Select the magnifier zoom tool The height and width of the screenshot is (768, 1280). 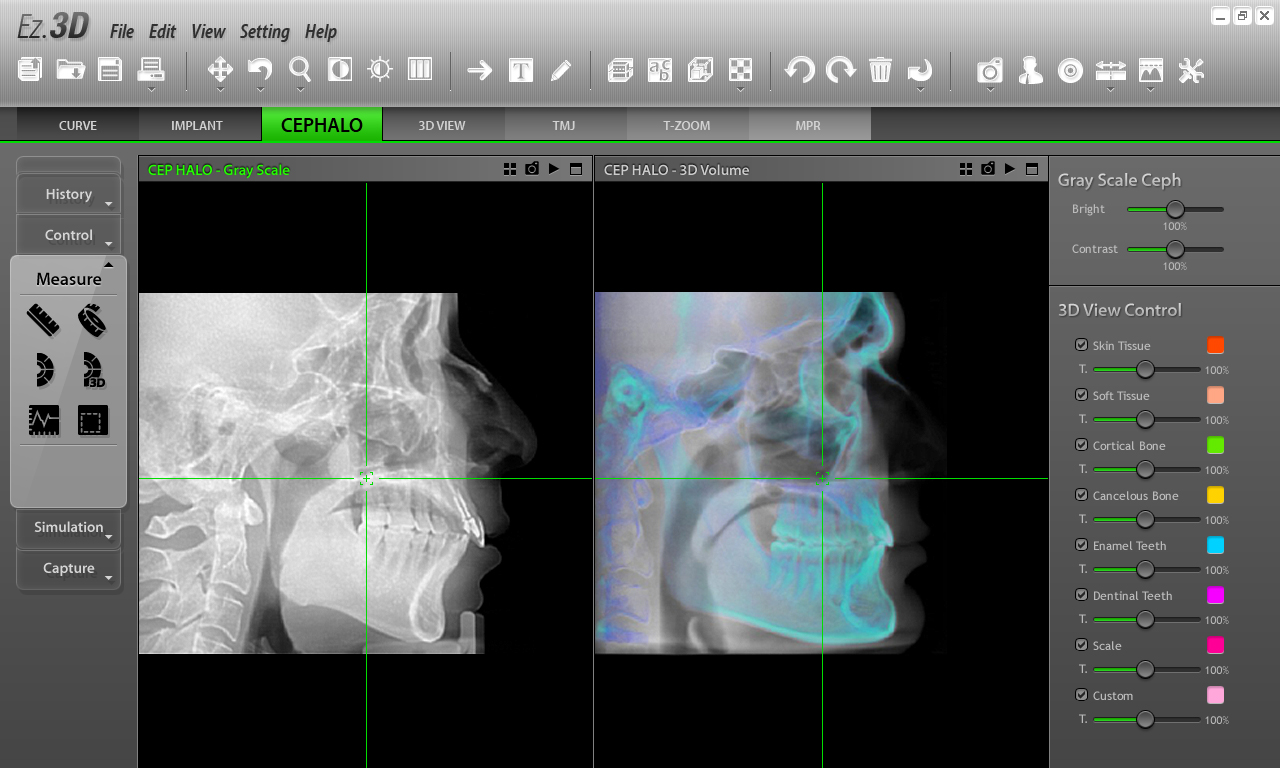coord(300,69)
